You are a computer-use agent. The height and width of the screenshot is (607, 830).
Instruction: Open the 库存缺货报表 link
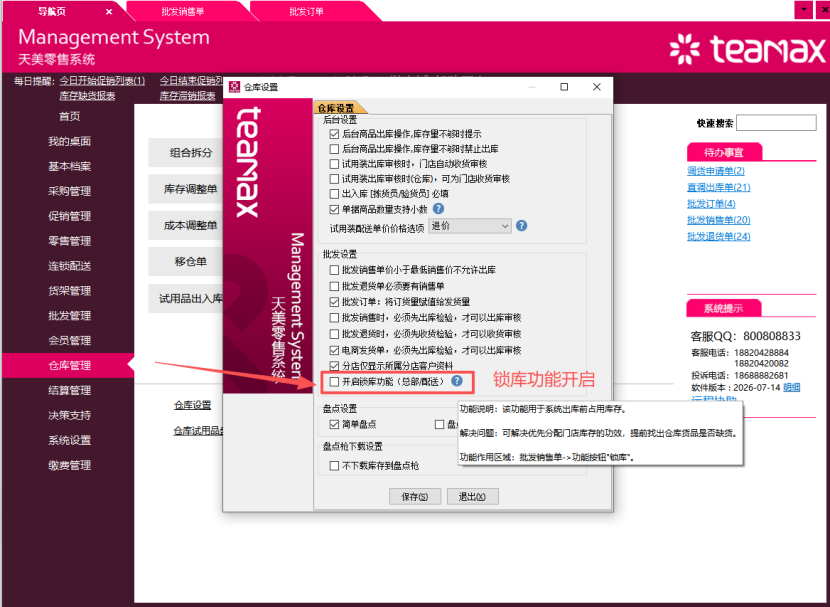(x=87, y=96)
